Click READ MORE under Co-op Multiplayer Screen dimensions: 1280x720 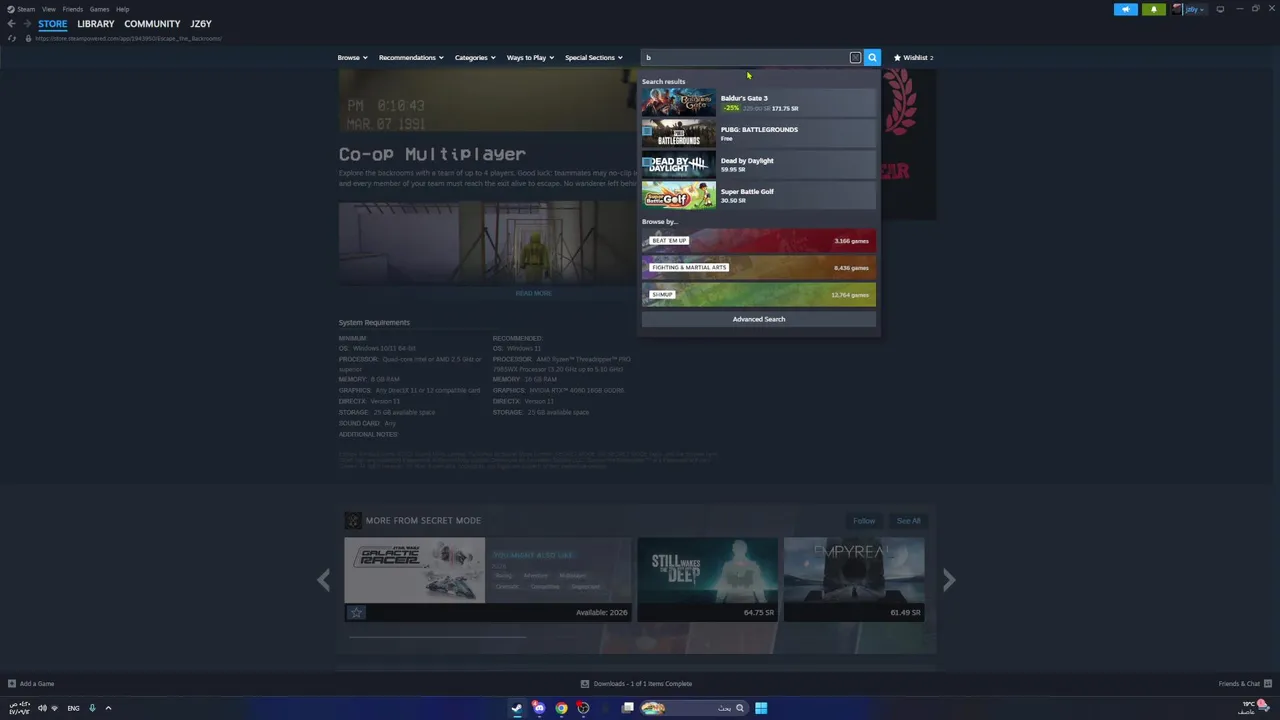[533, 293]
